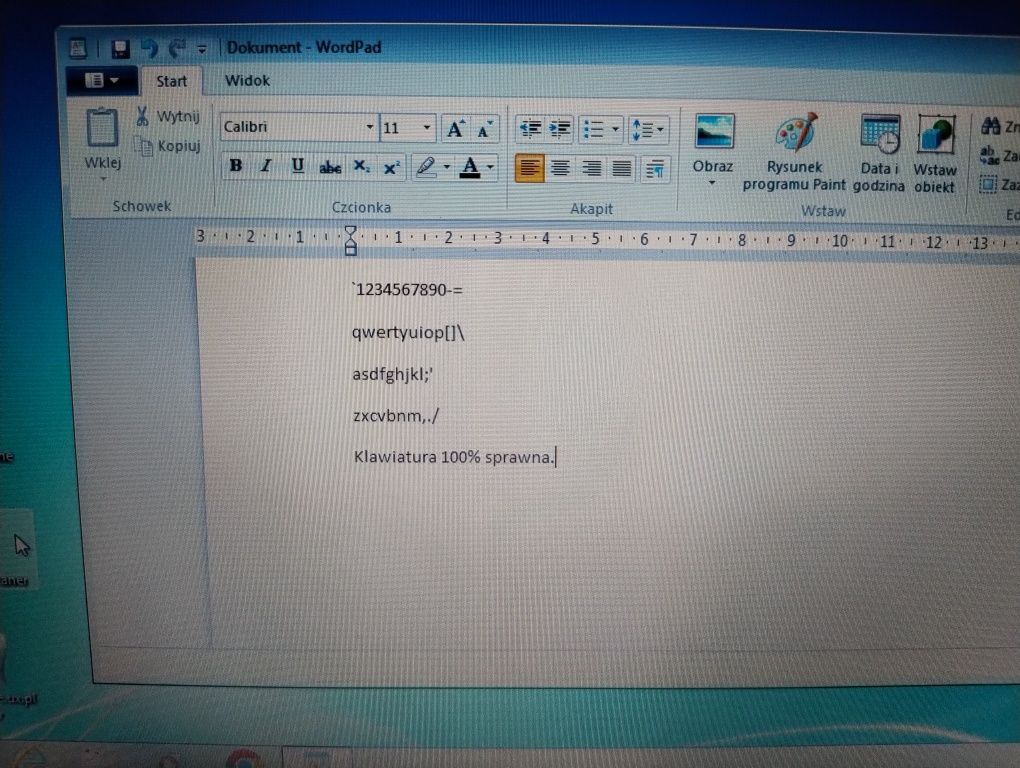Toggle bold formatting
Screen dimensions: 1020x768
point(235,166)
